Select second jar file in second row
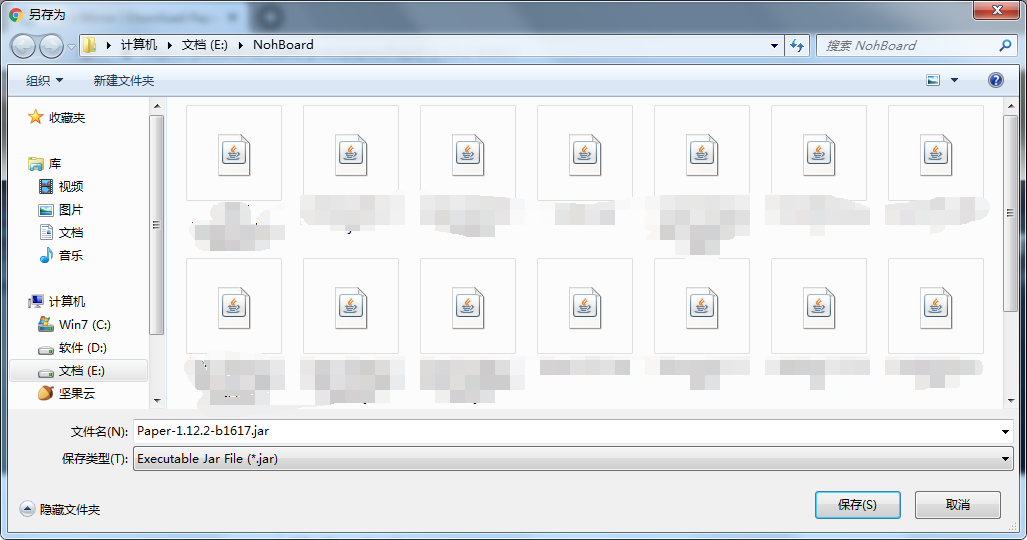Viewport: 1027px width, 540px height. (x=351, y=307)
